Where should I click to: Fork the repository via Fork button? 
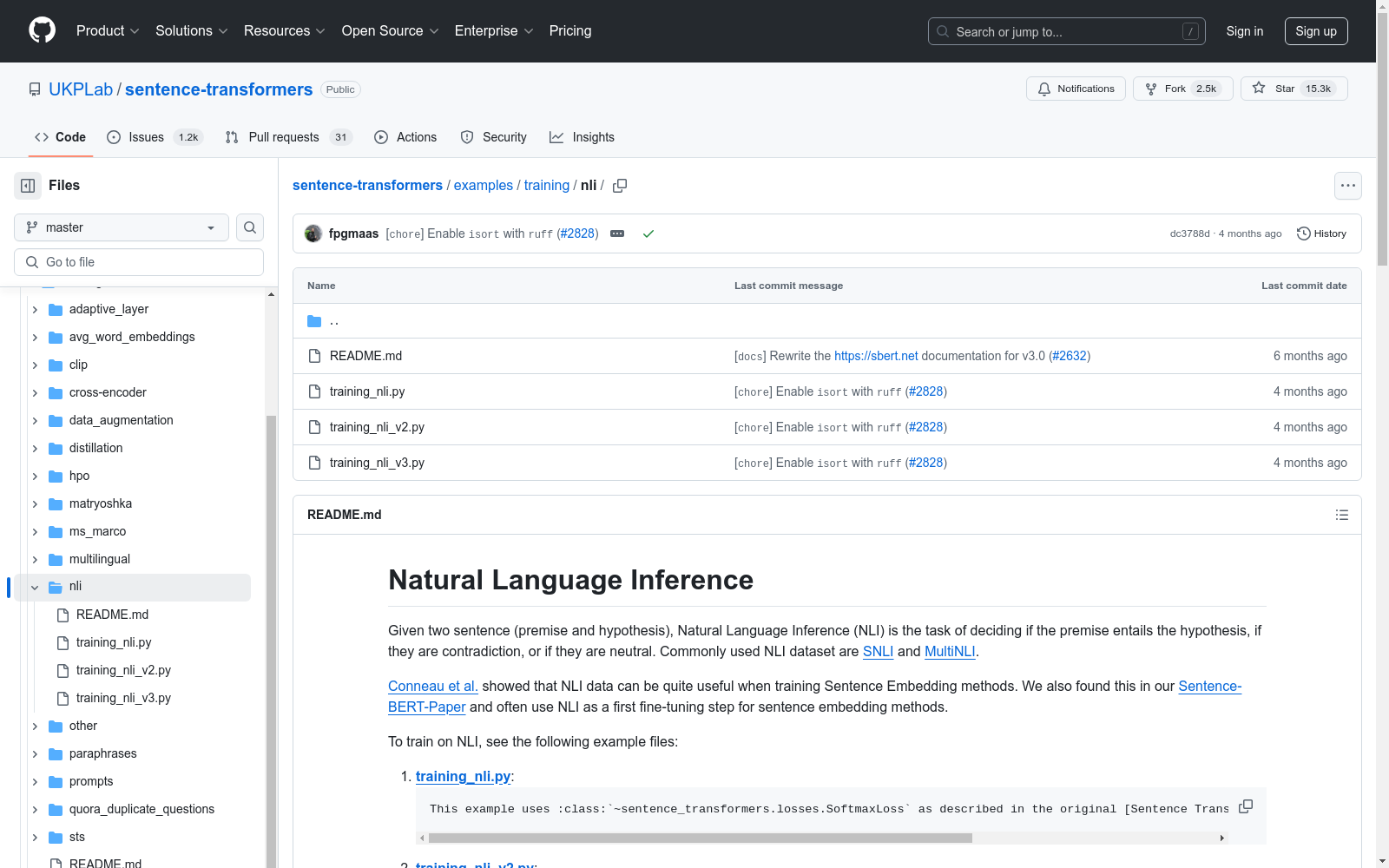pos(1182,89)
